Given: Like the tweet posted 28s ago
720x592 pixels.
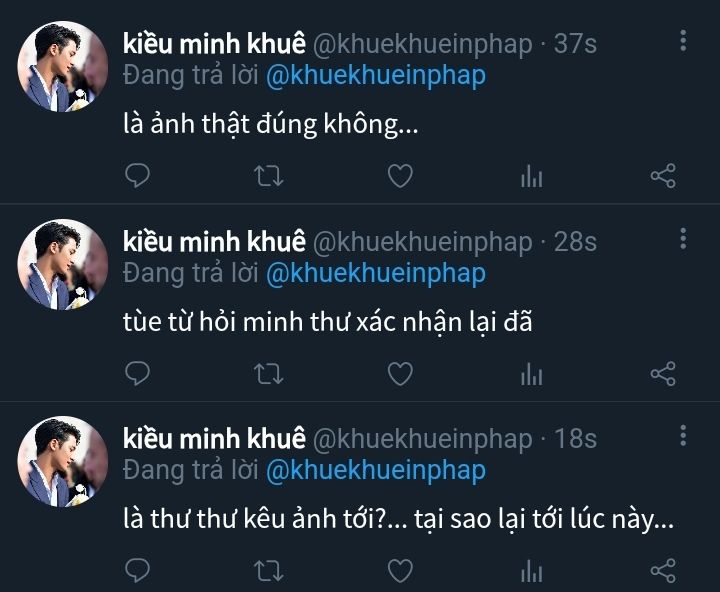Looking at the screenshot, I should tap(400, 374).
